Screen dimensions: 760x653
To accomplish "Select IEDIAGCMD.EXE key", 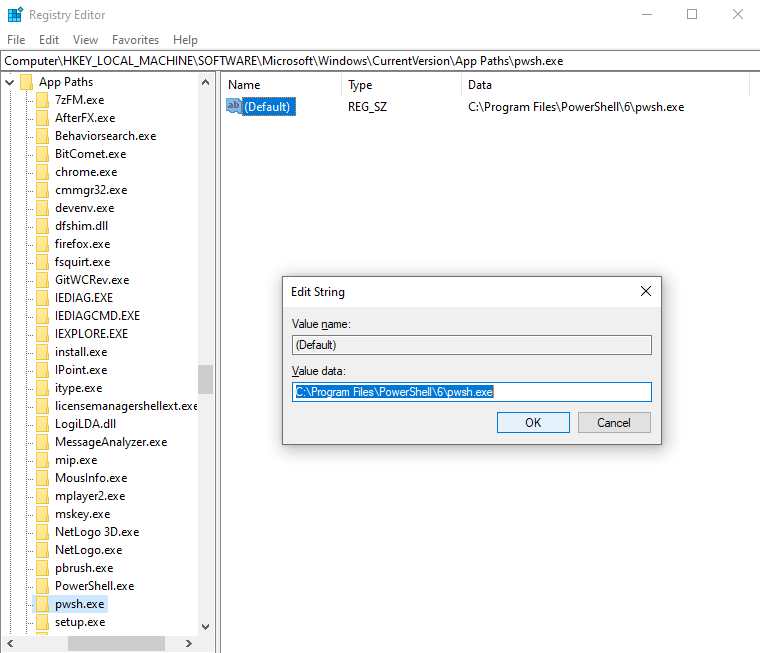I will 97,316.
